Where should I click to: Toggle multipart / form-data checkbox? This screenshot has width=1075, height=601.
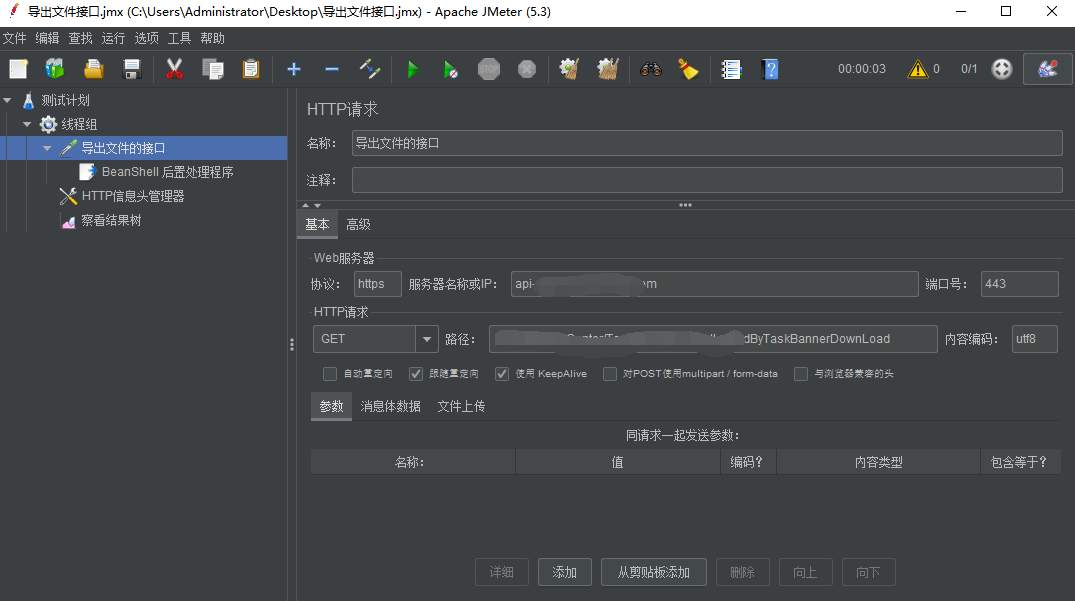click(609, 373)
